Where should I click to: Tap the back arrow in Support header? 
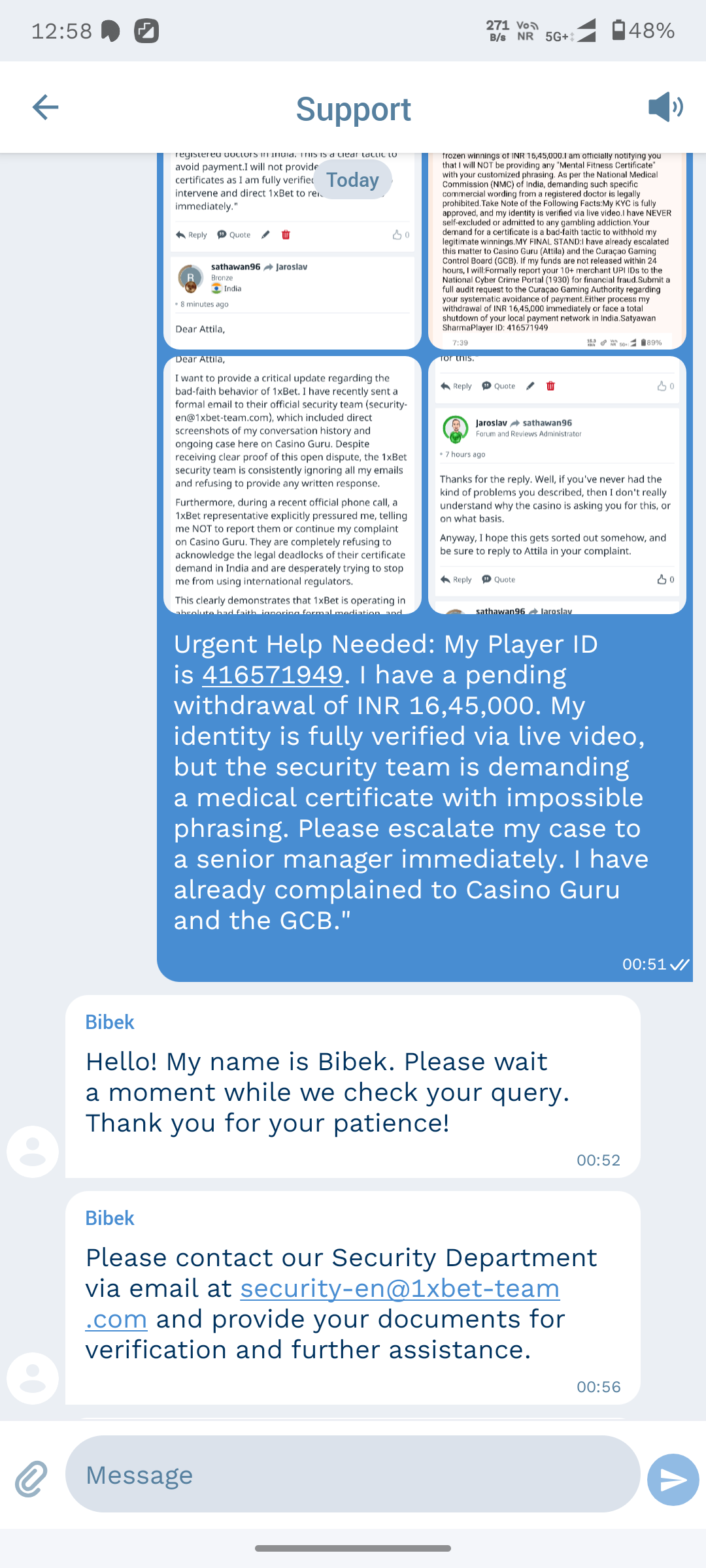45,107
